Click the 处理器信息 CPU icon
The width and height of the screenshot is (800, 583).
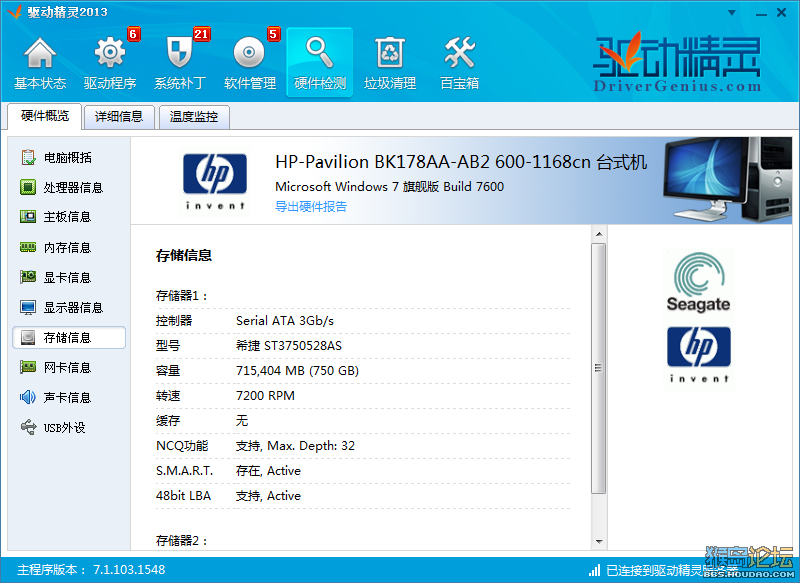(28, 187)
